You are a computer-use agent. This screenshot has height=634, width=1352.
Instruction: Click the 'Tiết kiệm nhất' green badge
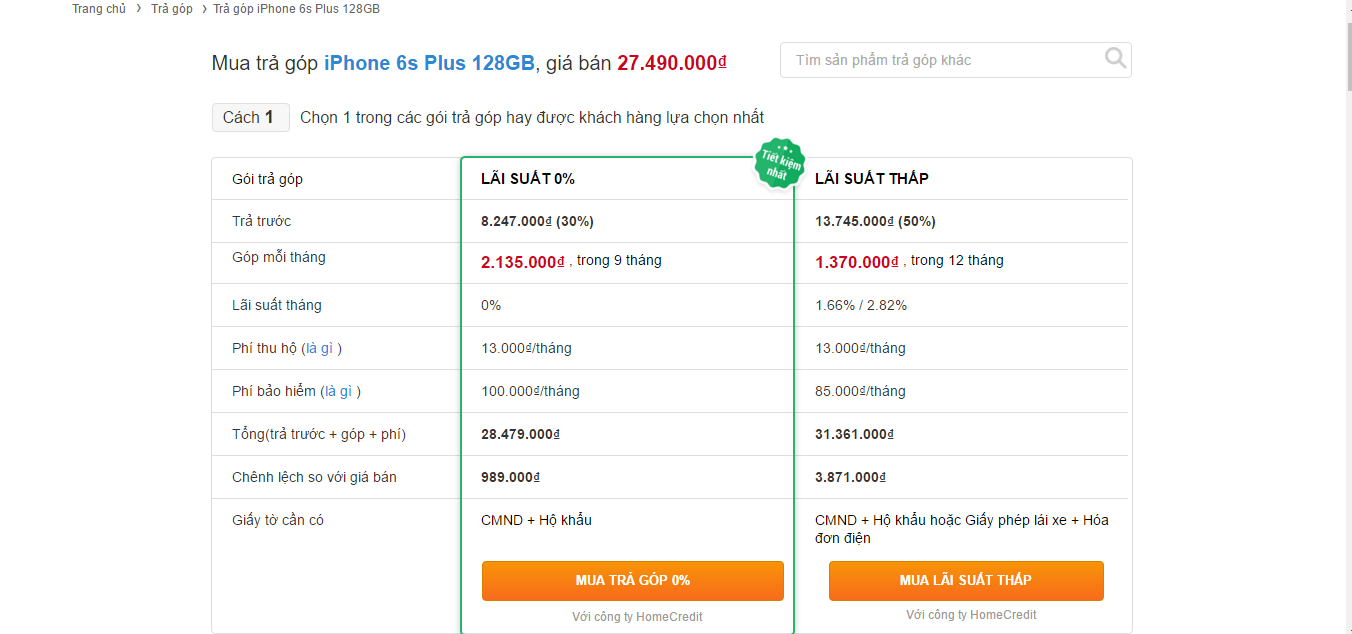pyautogui.click(x=778, y=164)
